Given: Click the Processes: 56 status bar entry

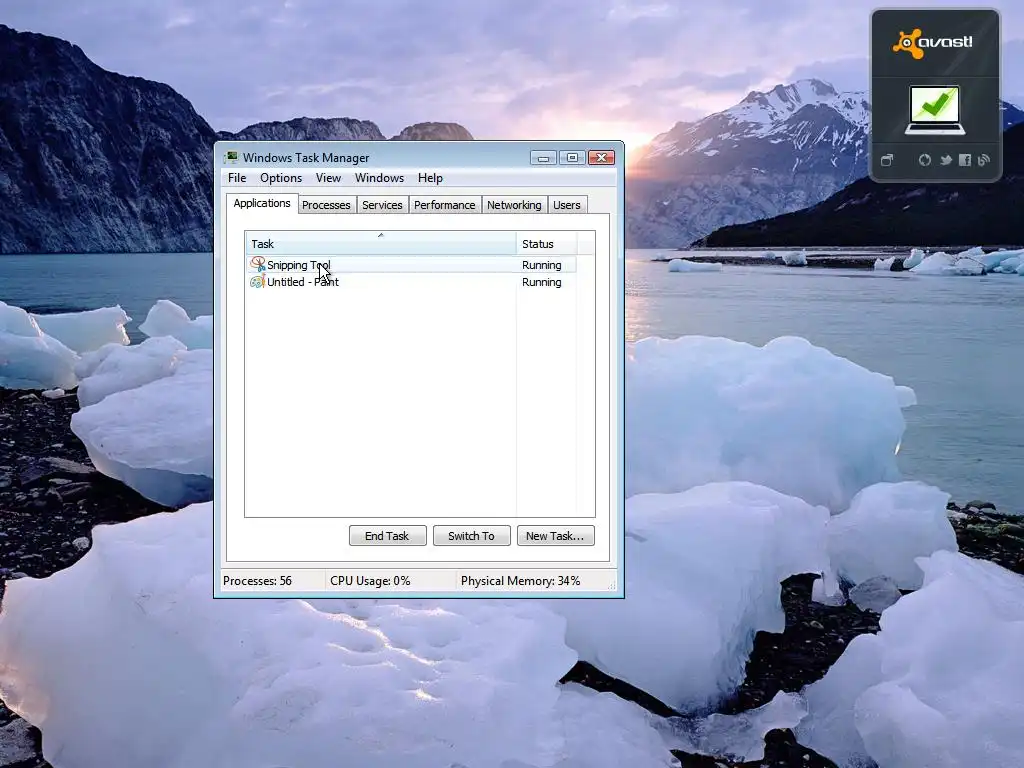Looking at the screenshot, I should point(257,581).
